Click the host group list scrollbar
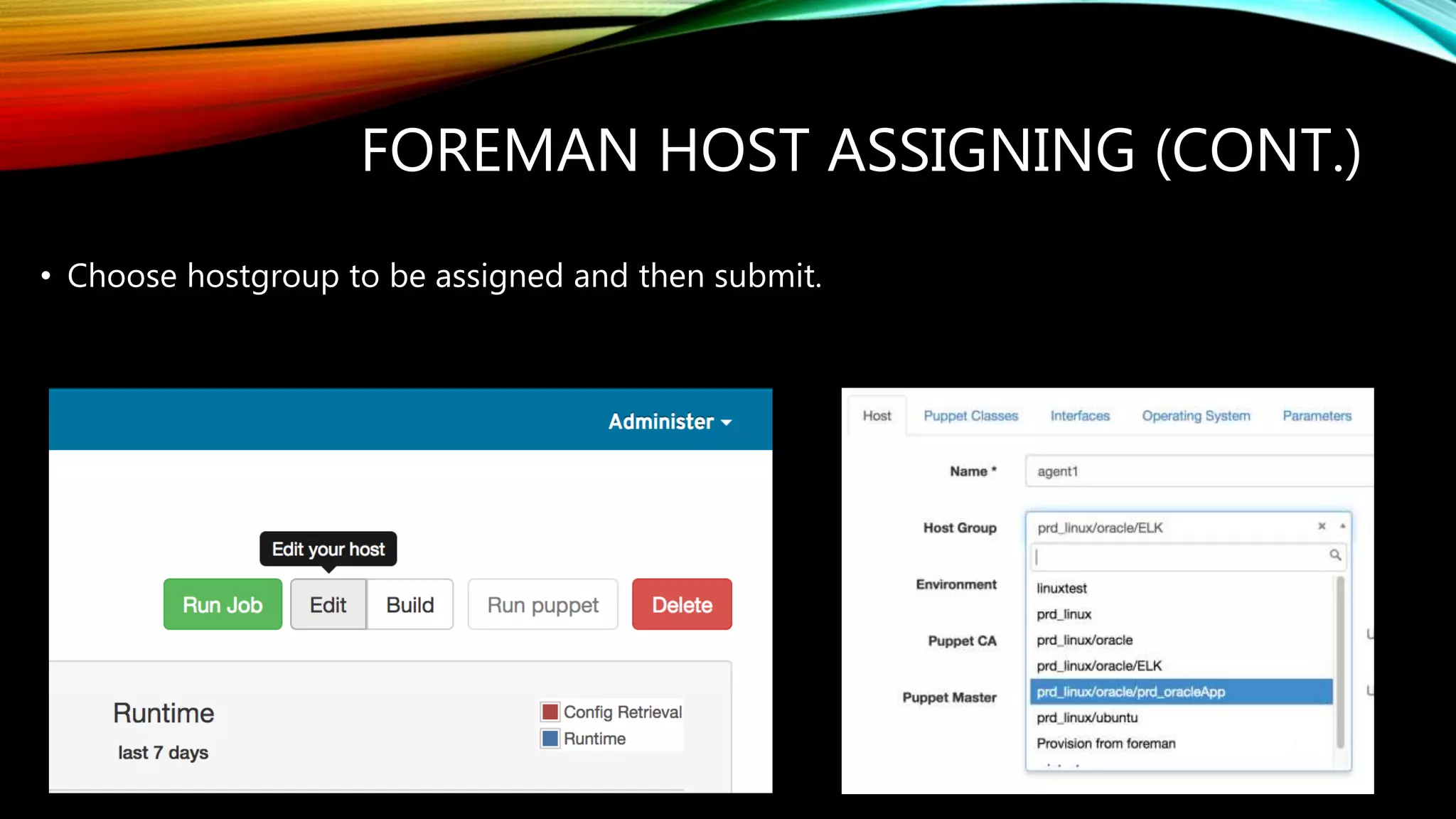Viewport: 1456px width, 819px height. coord(1341,663)
